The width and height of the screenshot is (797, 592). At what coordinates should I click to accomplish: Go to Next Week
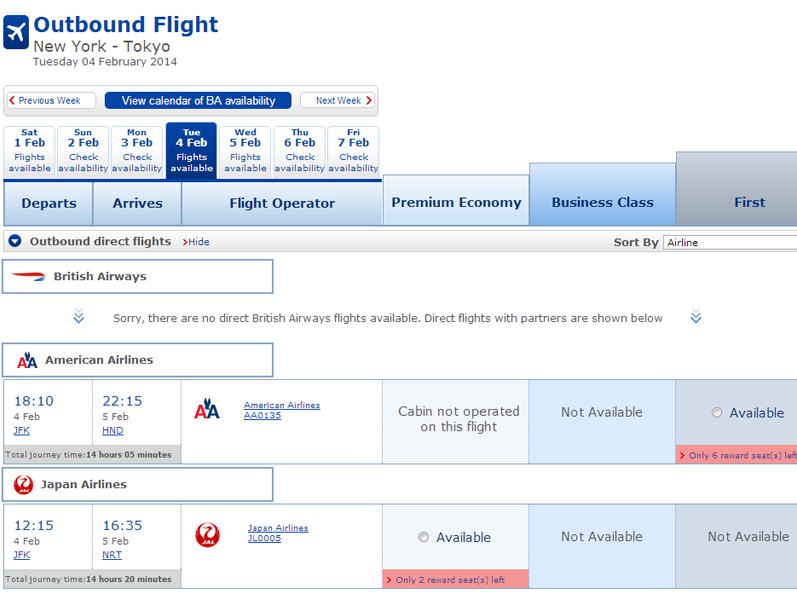coord(338,101)
